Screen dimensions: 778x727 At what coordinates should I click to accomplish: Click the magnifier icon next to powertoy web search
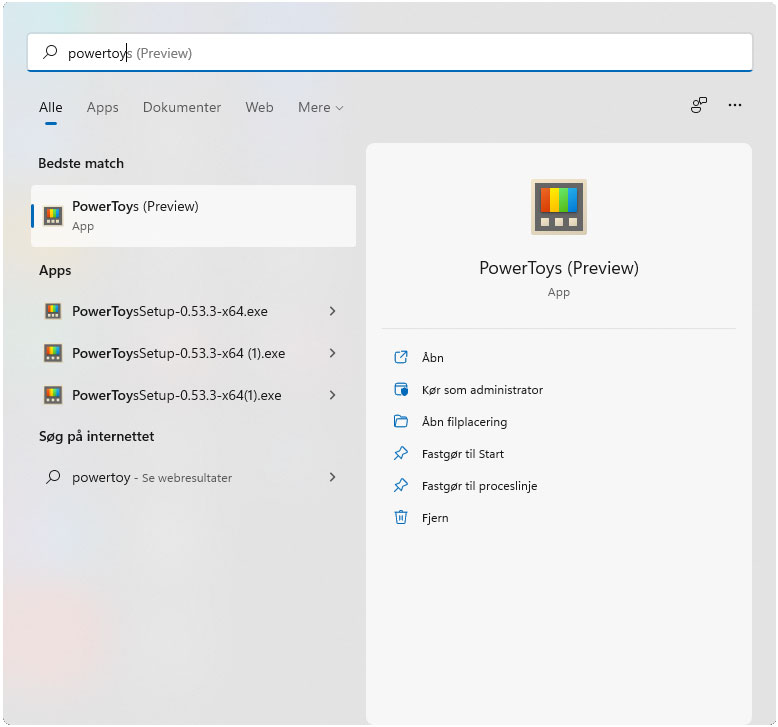(53, 477)
